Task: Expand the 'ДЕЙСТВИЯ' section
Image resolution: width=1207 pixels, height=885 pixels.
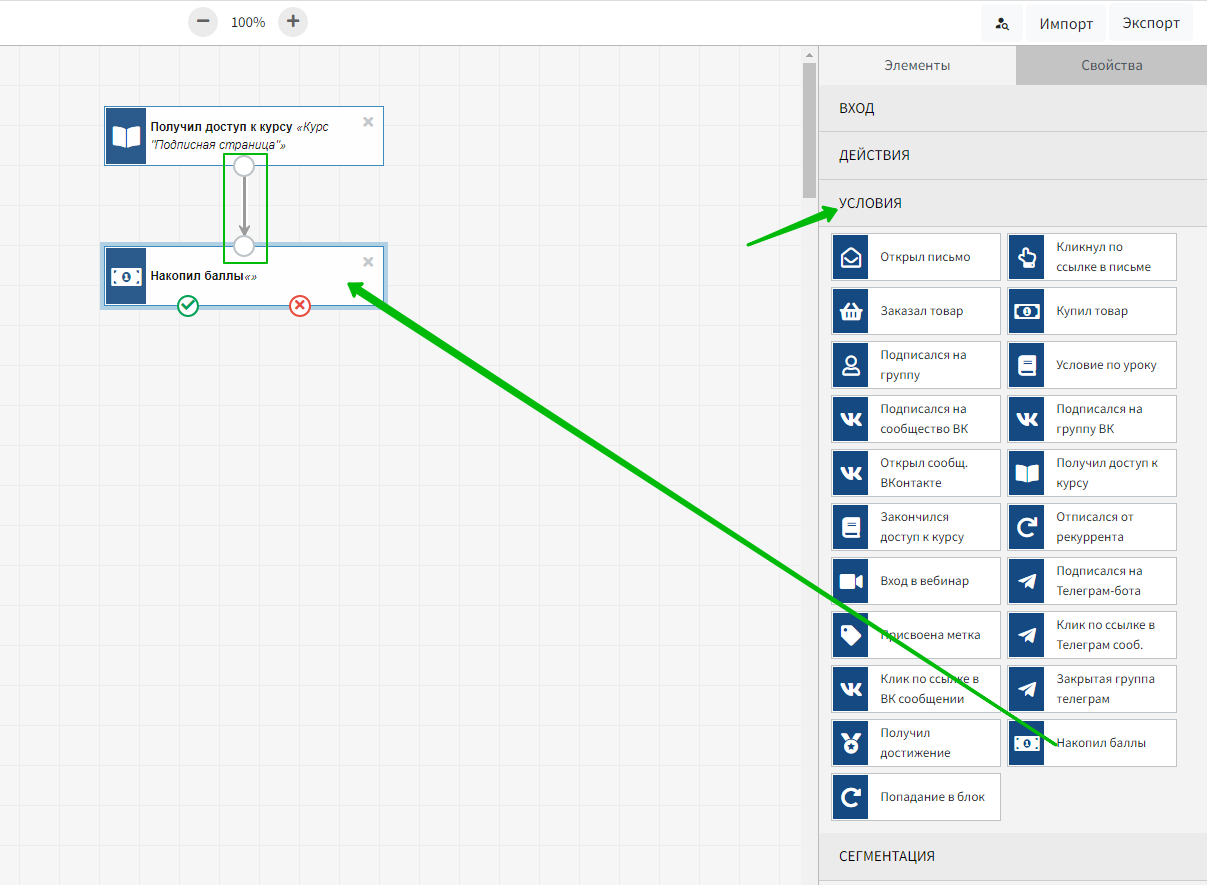Action: coord(1012,155)
